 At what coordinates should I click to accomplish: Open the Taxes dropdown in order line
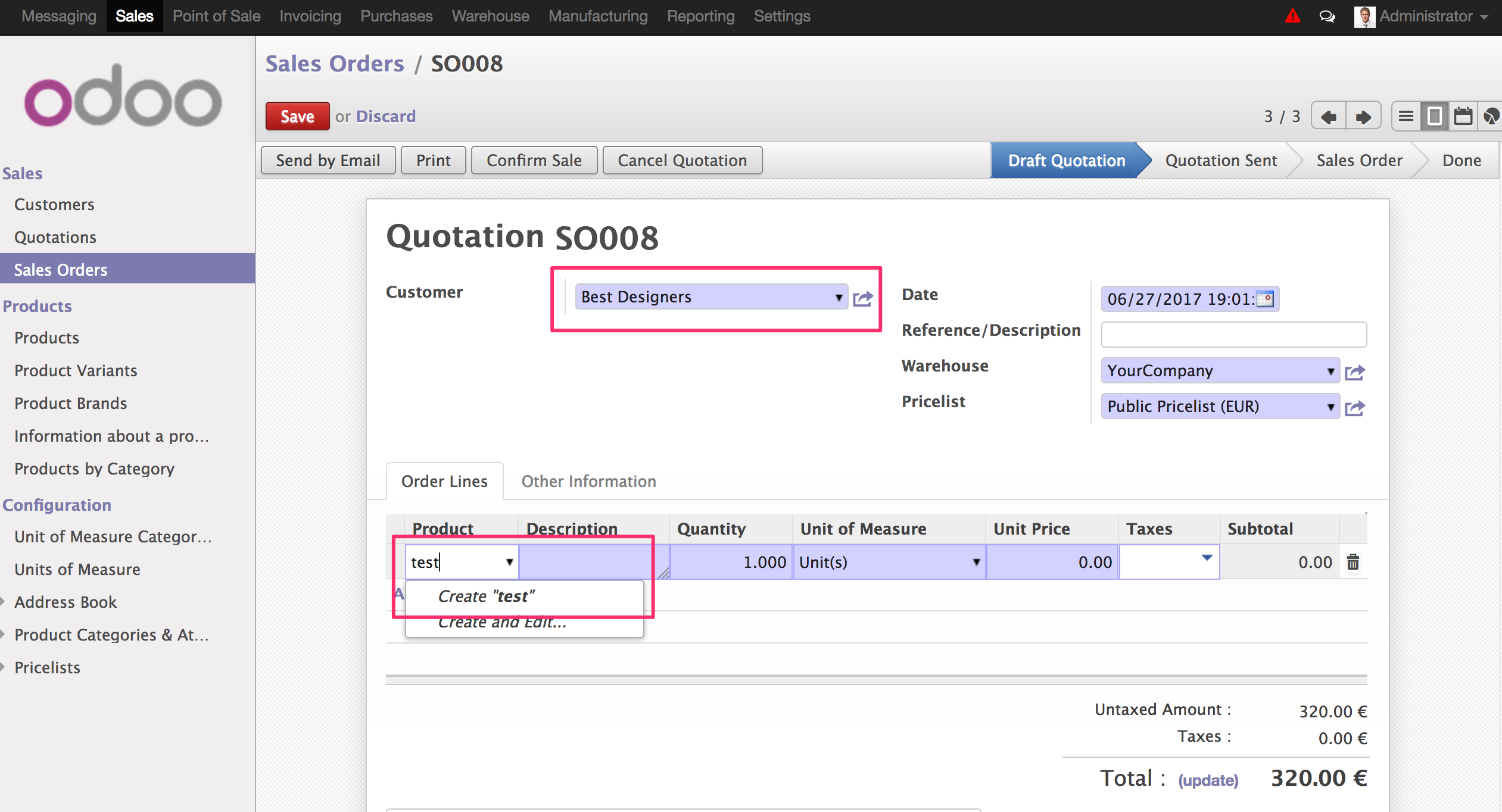(1207, 558)
